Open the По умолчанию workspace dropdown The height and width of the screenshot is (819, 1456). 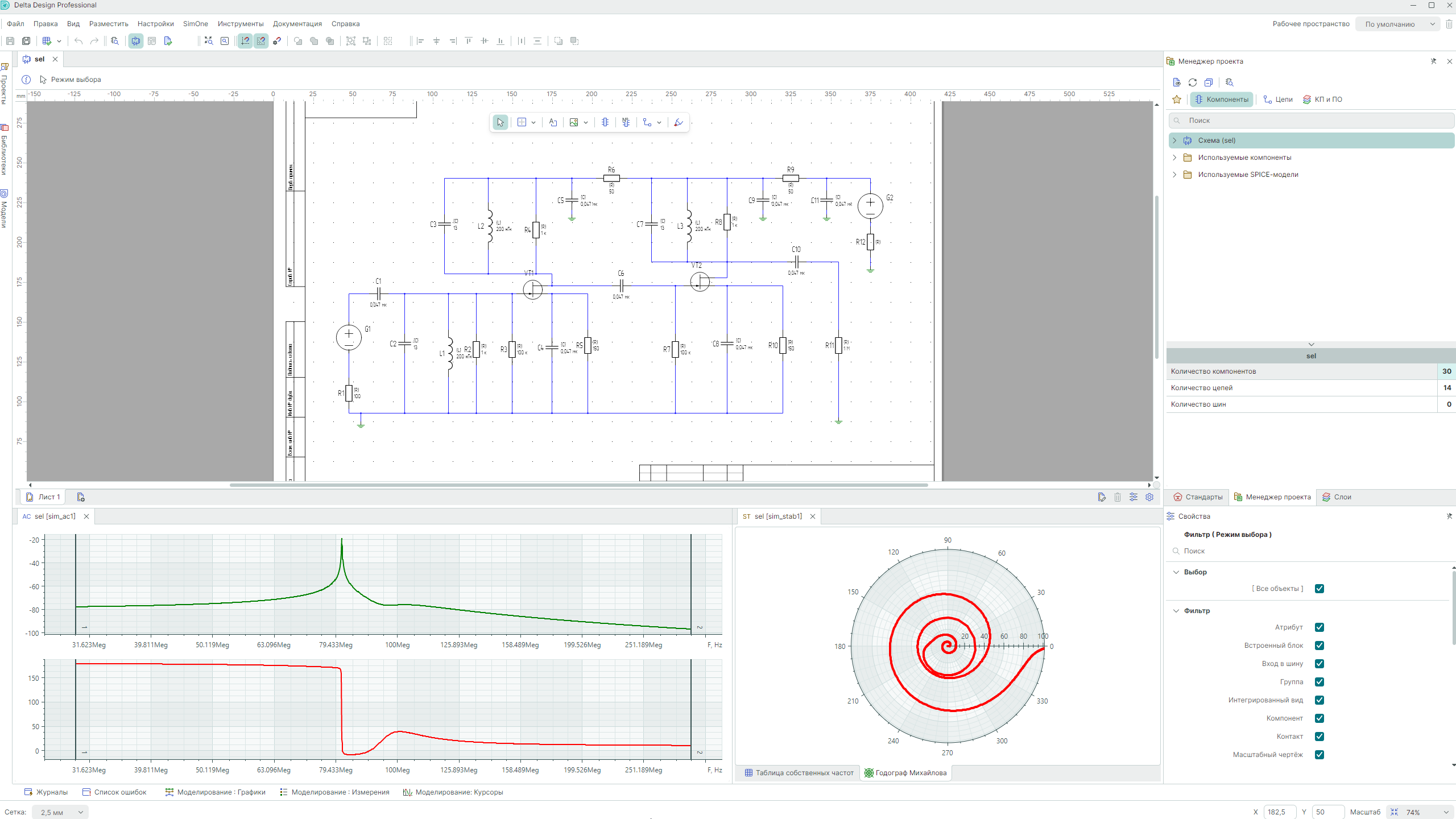pyautogui.click(x=1397, y=24)
